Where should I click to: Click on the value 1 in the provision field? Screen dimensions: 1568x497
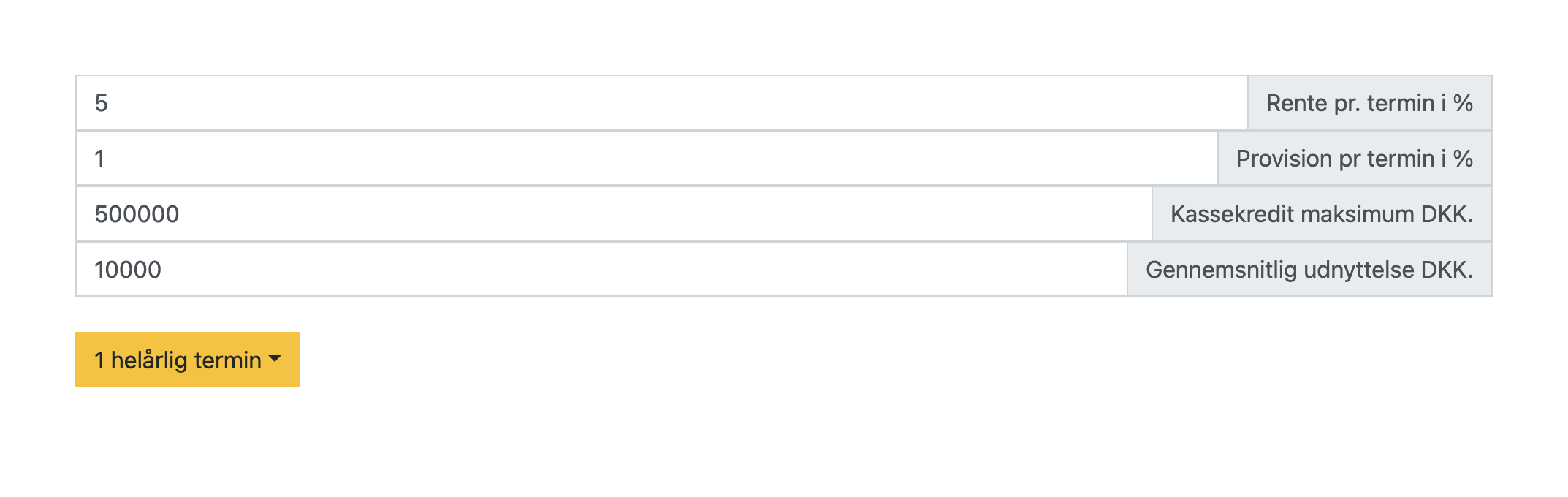100,159
